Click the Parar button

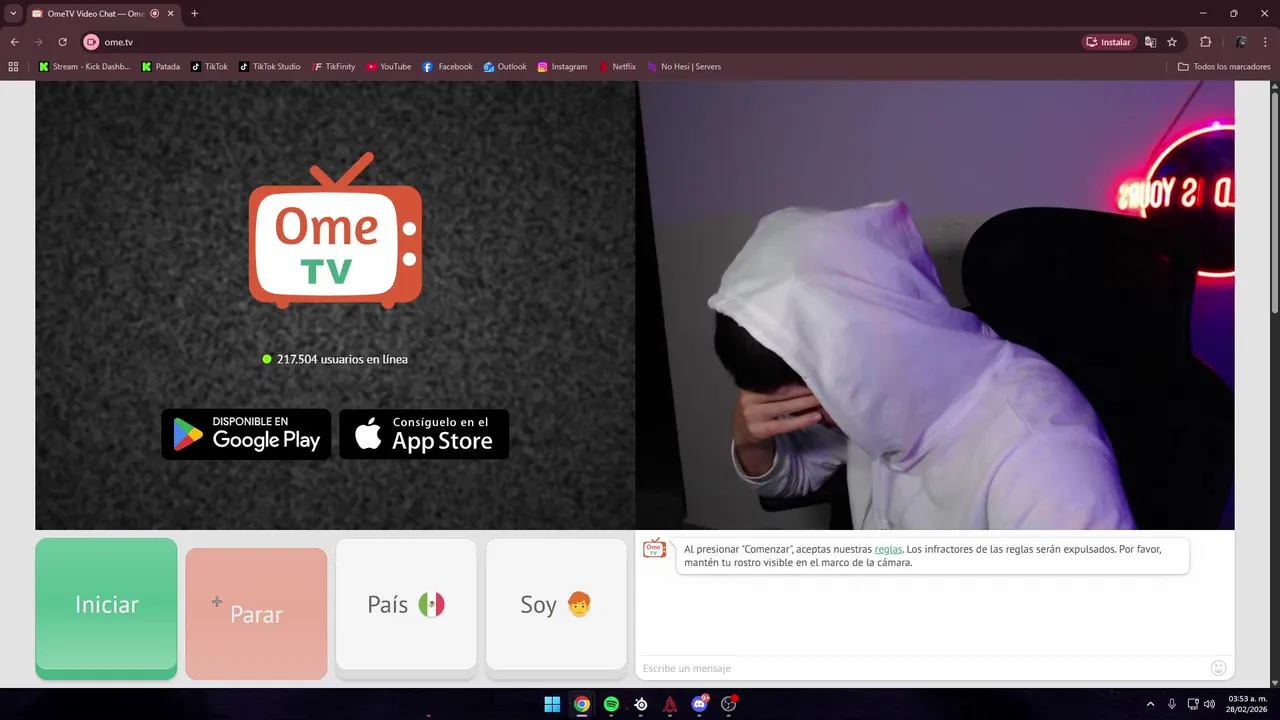[x=256, y=613]
